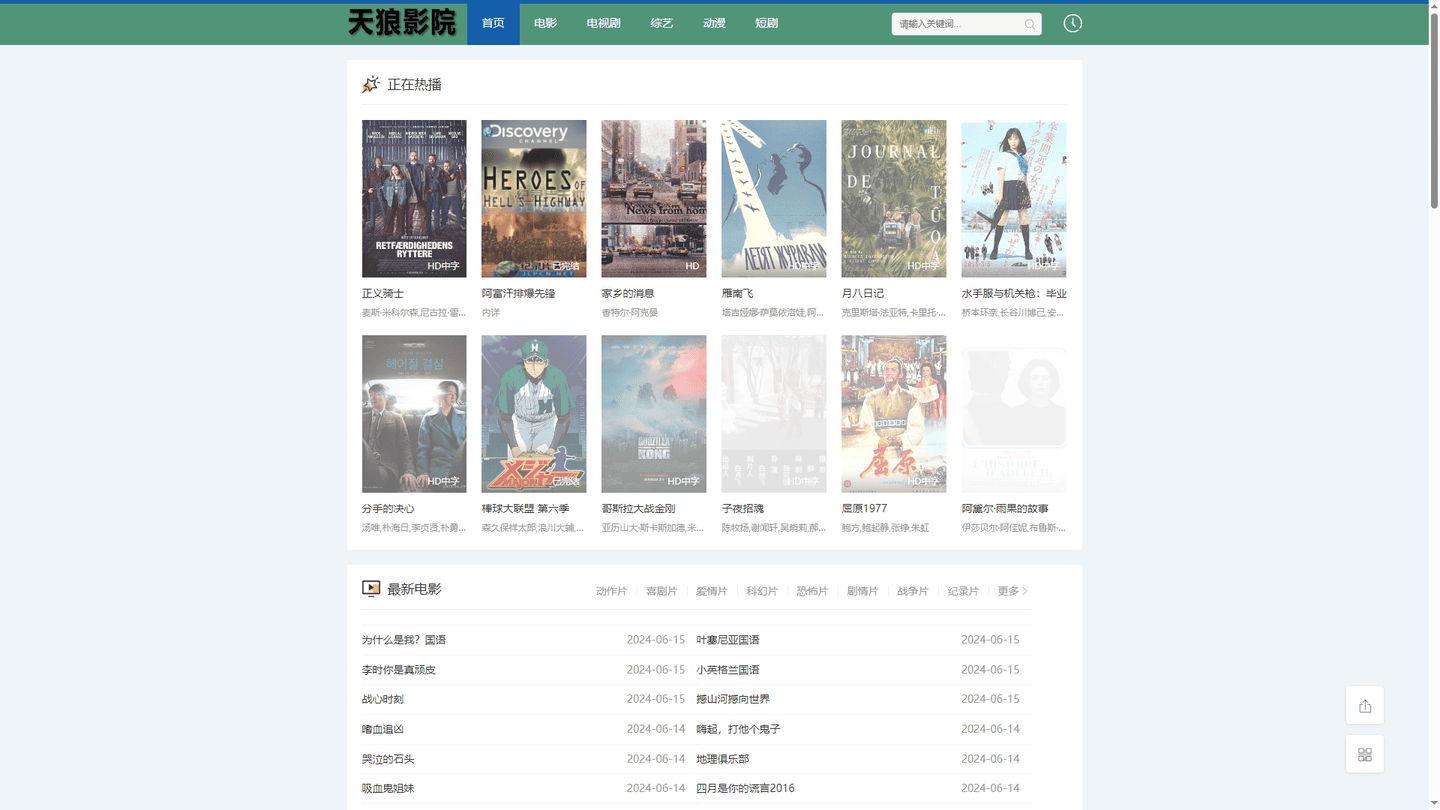Open the 家乡的消息 poster thumbnail
Viewport: 1440px width, 810px height.
[x=654, y=199]
